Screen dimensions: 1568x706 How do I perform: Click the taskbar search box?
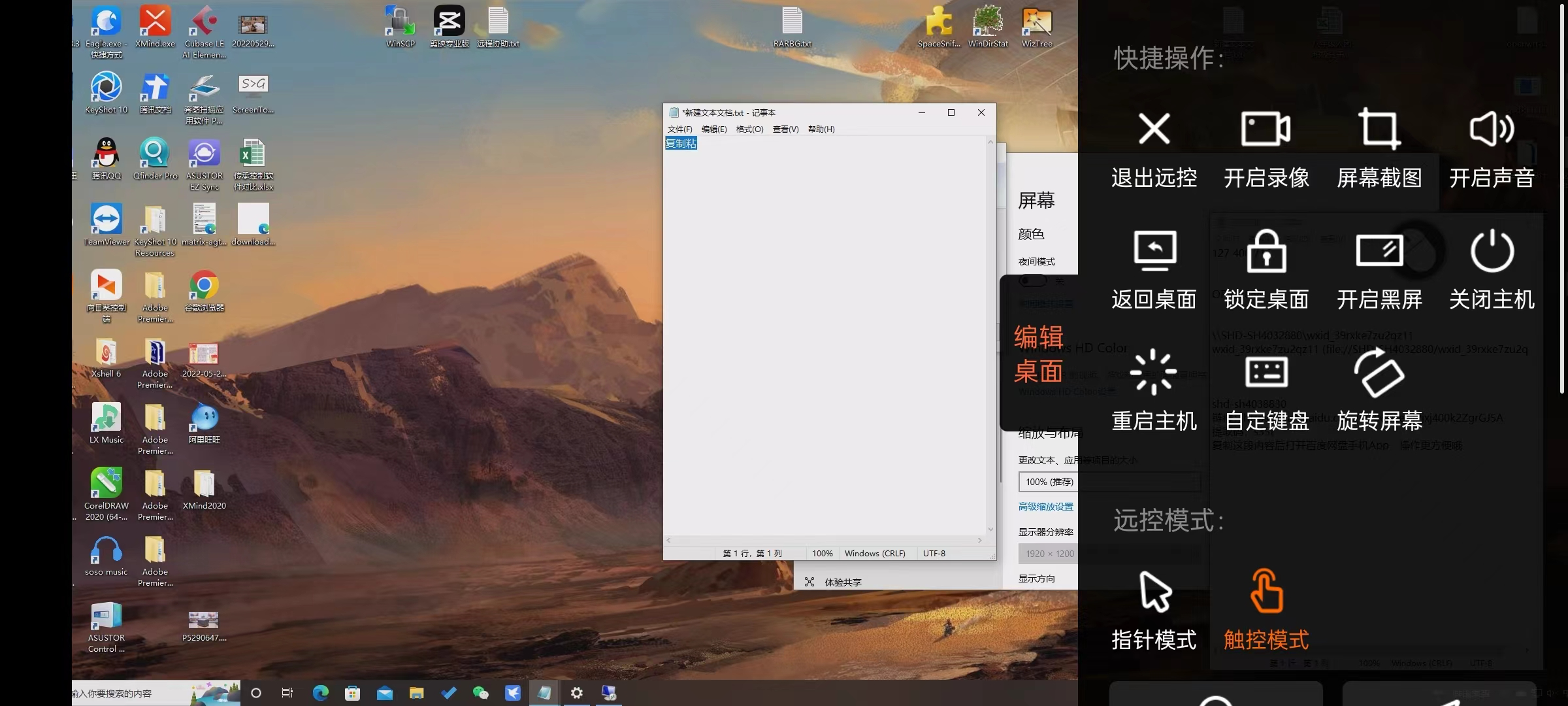[x=155, y=693]
